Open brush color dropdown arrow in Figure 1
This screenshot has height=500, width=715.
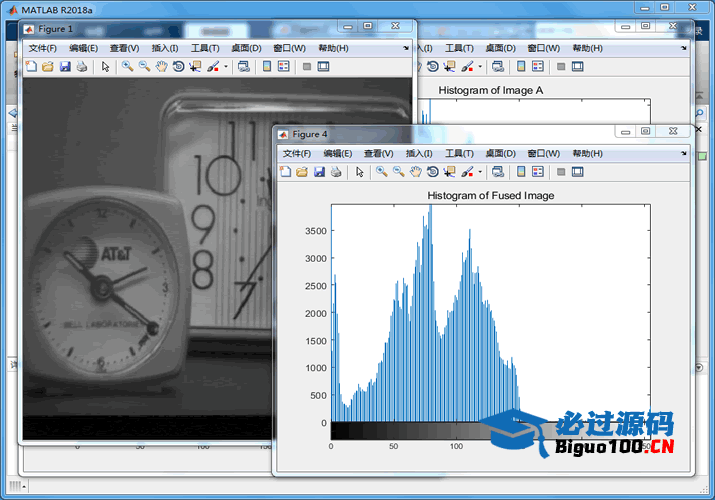coord(226,67)
